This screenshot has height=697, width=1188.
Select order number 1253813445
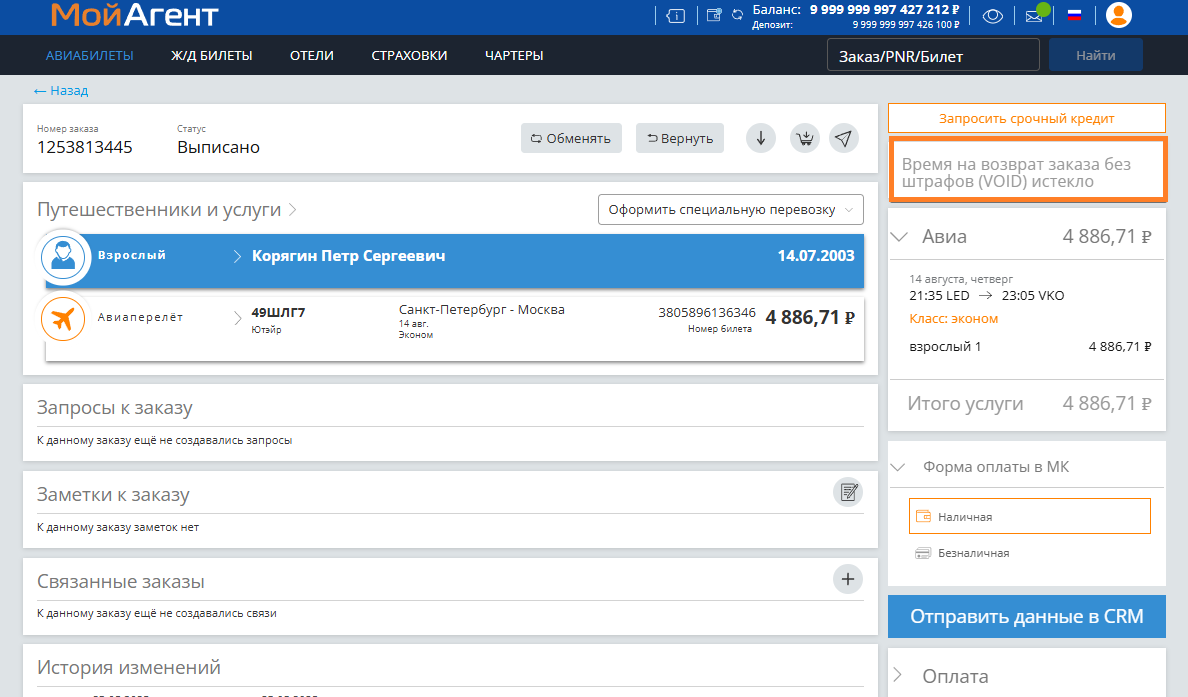click(x=85, y=147)
